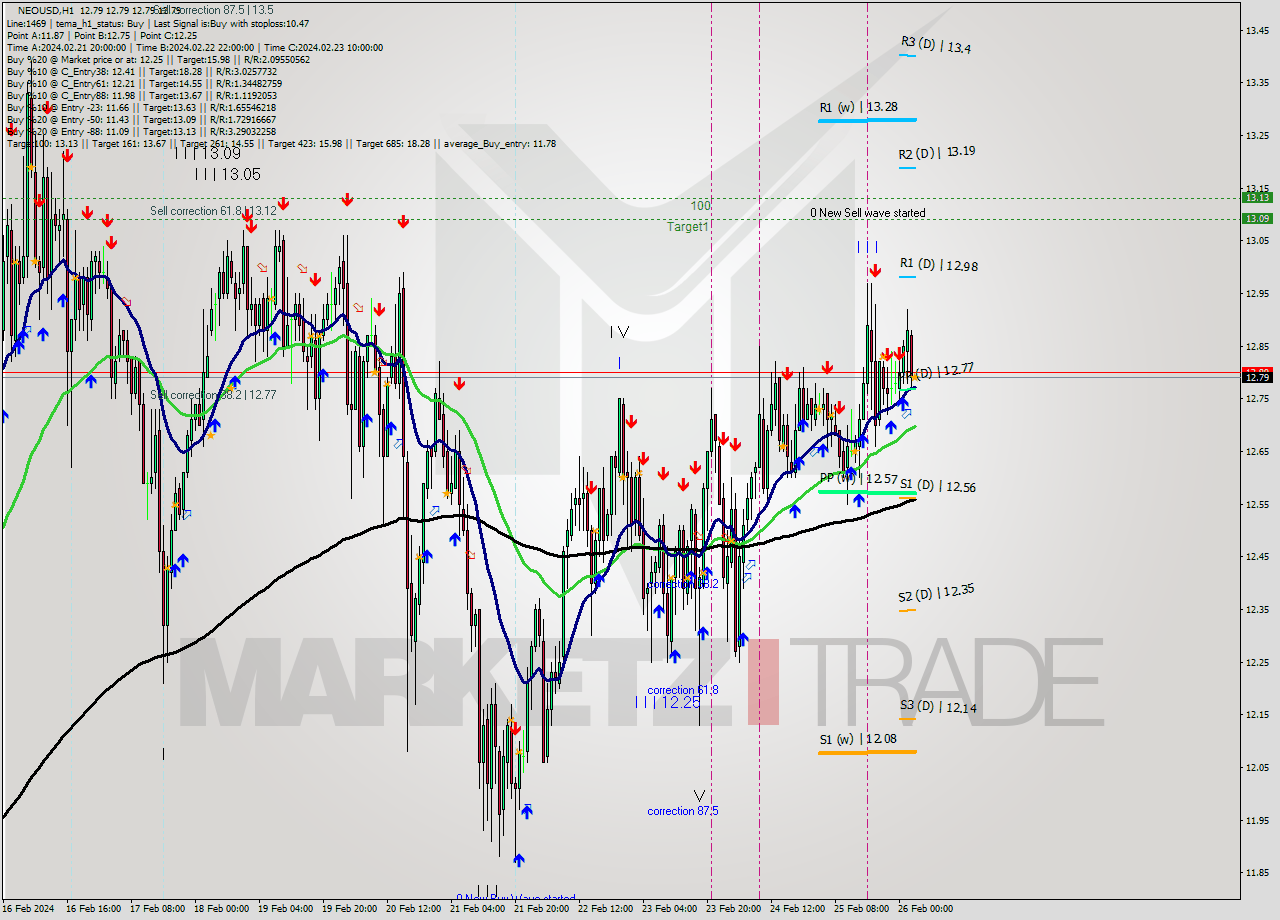The width and height of the screenshot is (1280, 920).
Task: Select the S2 (D) 12.35 support label
Action: point(937,594)
